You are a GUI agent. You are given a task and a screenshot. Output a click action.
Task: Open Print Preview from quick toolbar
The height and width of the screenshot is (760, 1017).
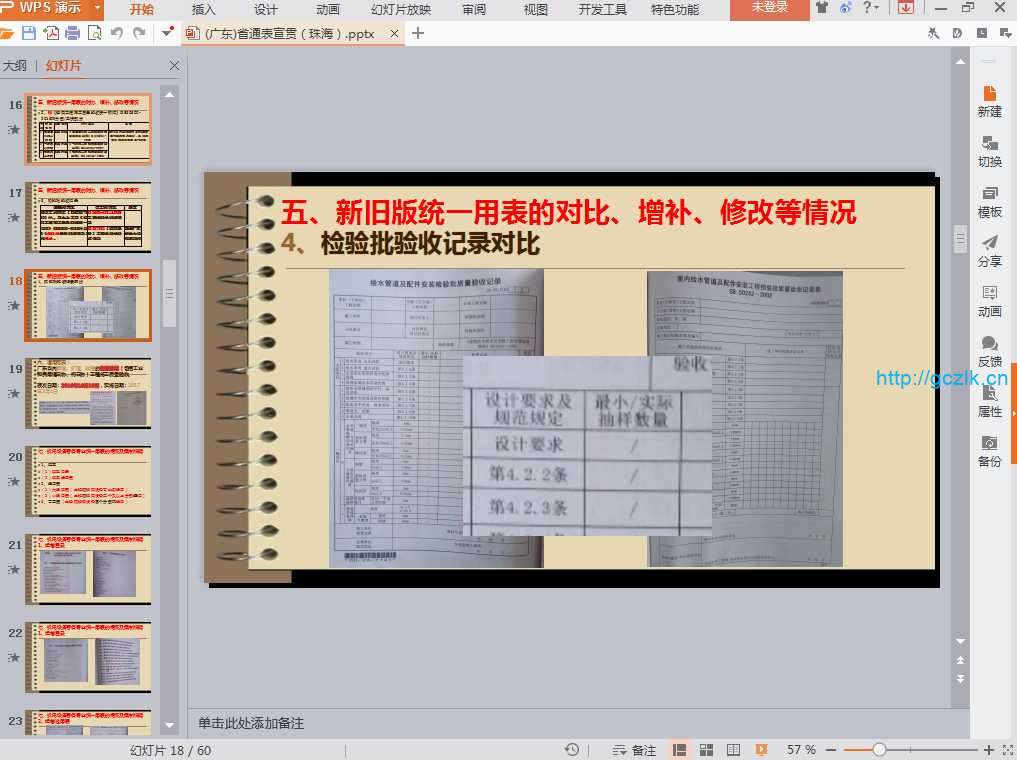[x=95, y=33]
